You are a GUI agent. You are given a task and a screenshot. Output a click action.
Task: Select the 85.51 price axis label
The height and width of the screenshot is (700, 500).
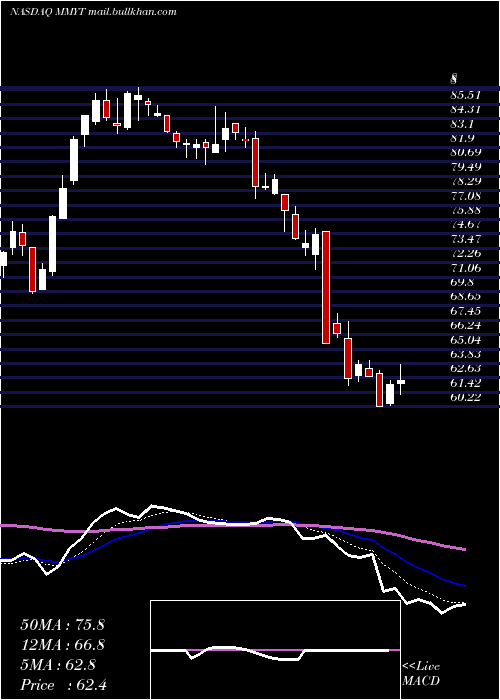pos(466,95)
